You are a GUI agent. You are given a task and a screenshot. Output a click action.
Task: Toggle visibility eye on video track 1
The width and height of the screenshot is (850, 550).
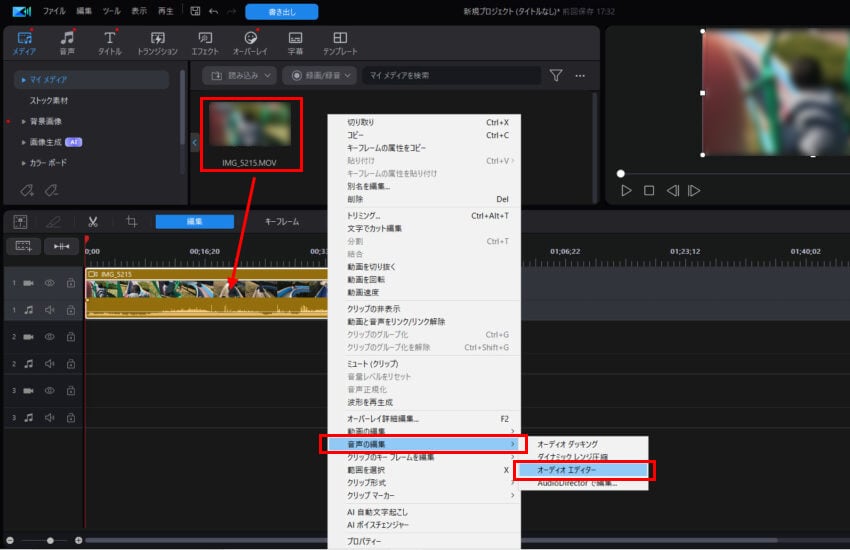click(x=49, y=283)
